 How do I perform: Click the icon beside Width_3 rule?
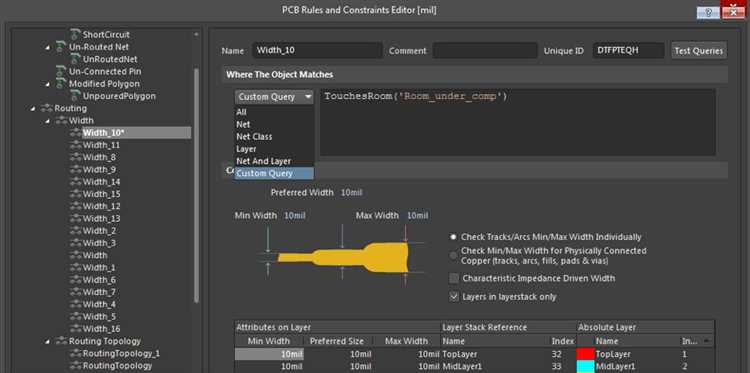76,243
